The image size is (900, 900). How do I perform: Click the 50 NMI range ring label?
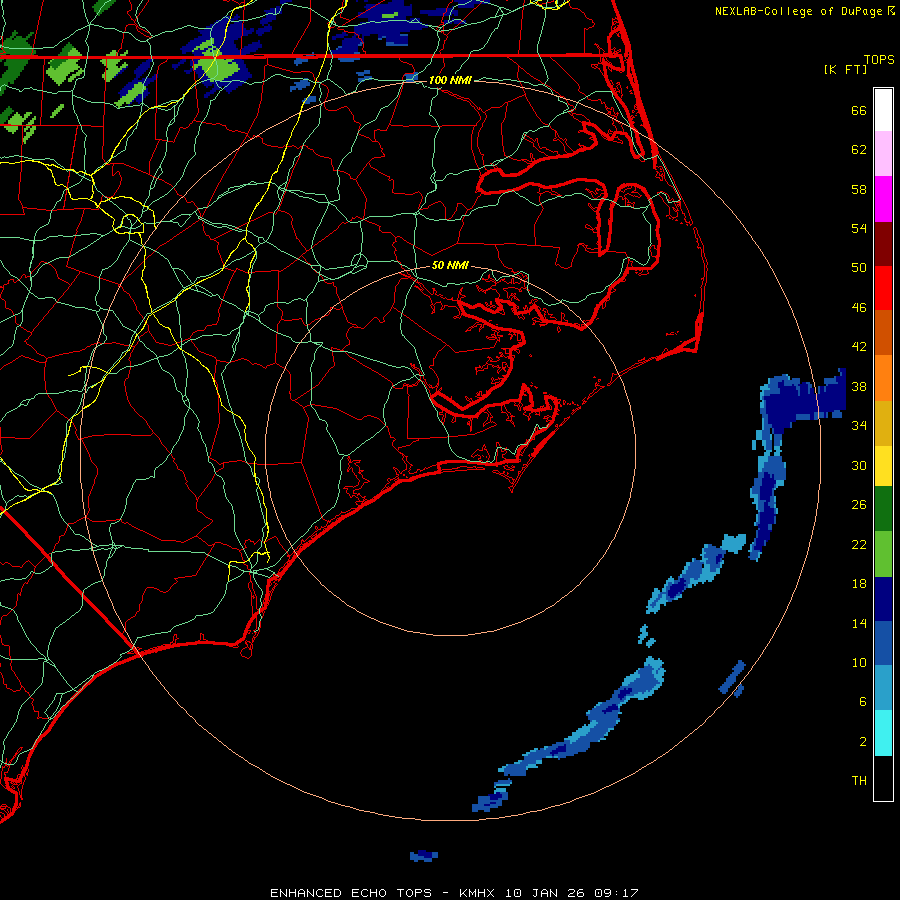click(450, 265)
